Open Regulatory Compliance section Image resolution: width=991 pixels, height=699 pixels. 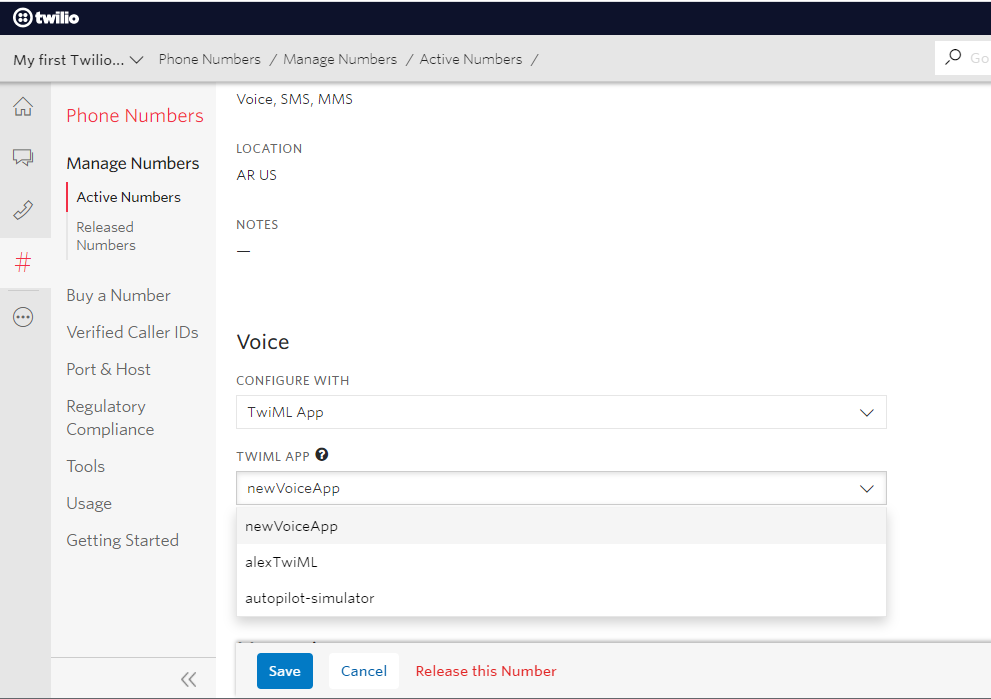pyautogui.click(x=110, y=418)
